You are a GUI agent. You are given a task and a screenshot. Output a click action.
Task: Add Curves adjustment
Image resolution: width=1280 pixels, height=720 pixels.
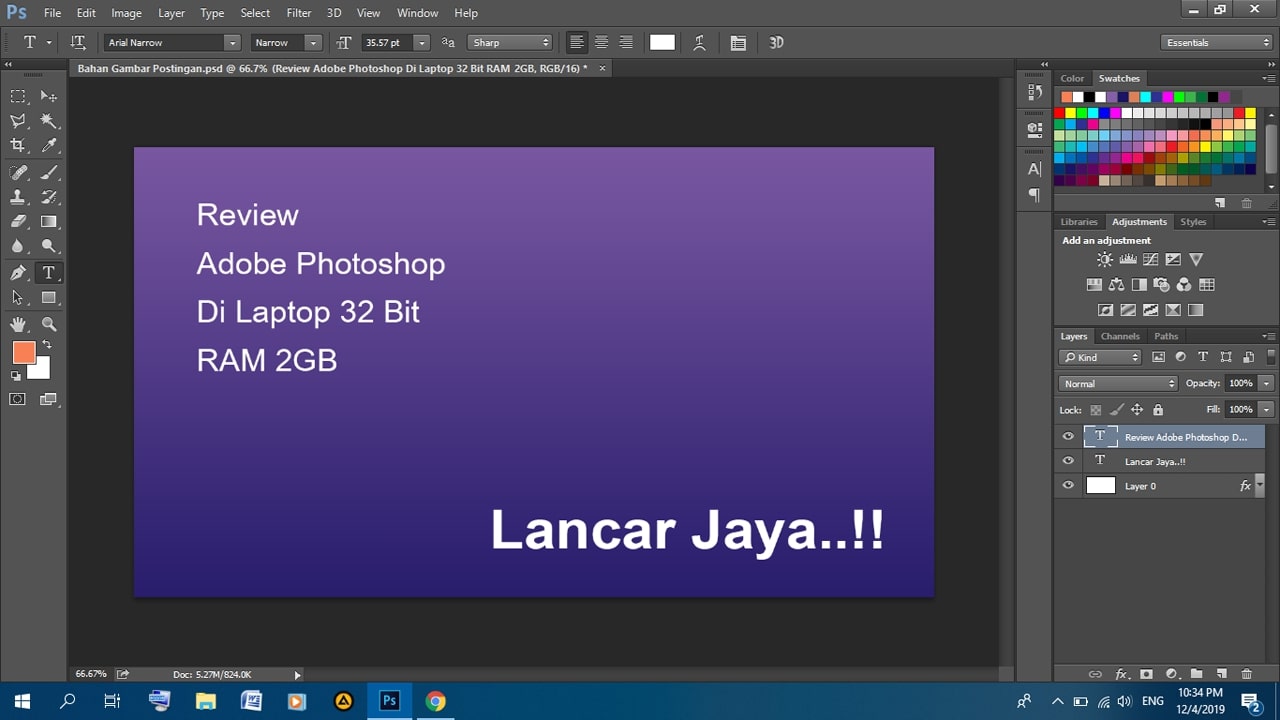pyautogui.click(x=1151, y=259)
